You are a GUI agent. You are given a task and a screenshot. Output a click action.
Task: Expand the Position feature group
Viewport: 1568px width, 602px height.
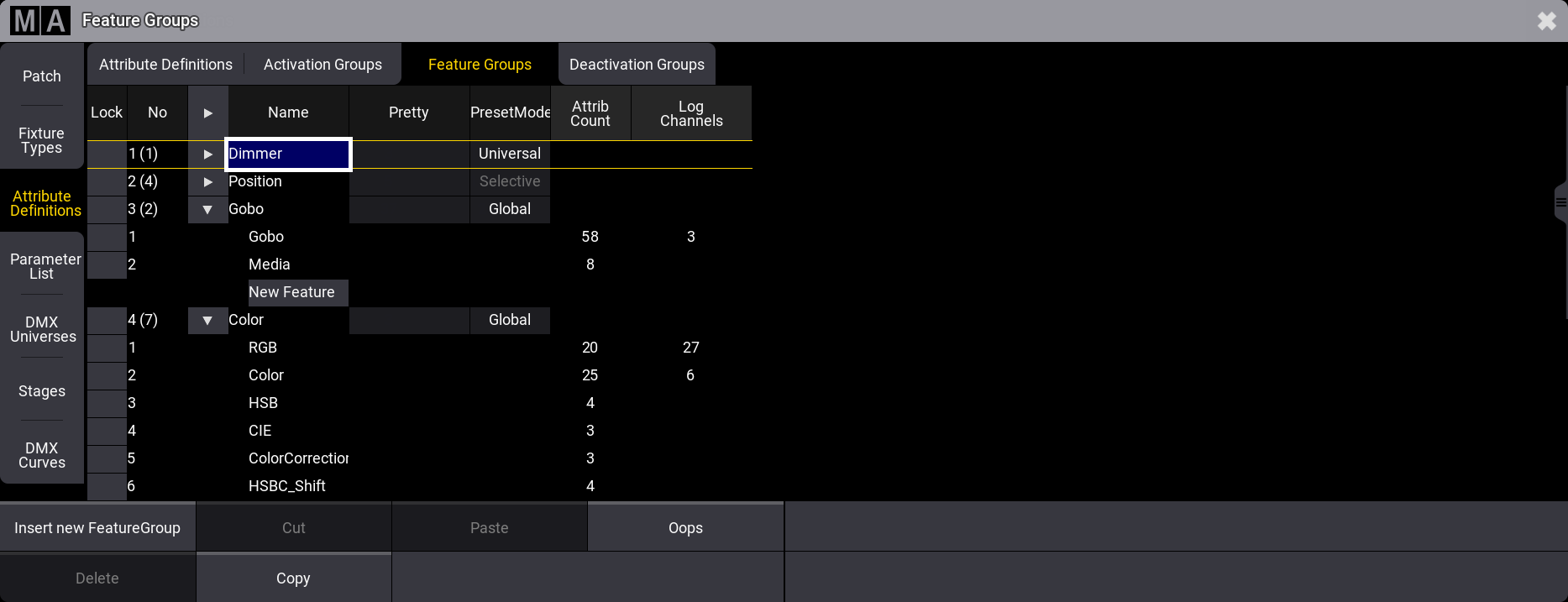pyautogui.click(x=207, y=181)
